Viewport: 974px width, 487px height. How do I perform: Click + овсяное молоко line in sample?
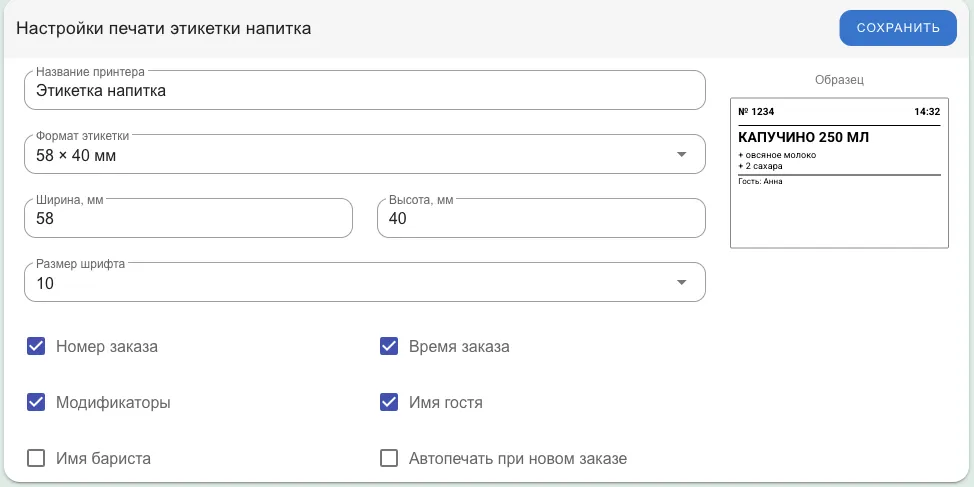(777, 155)
